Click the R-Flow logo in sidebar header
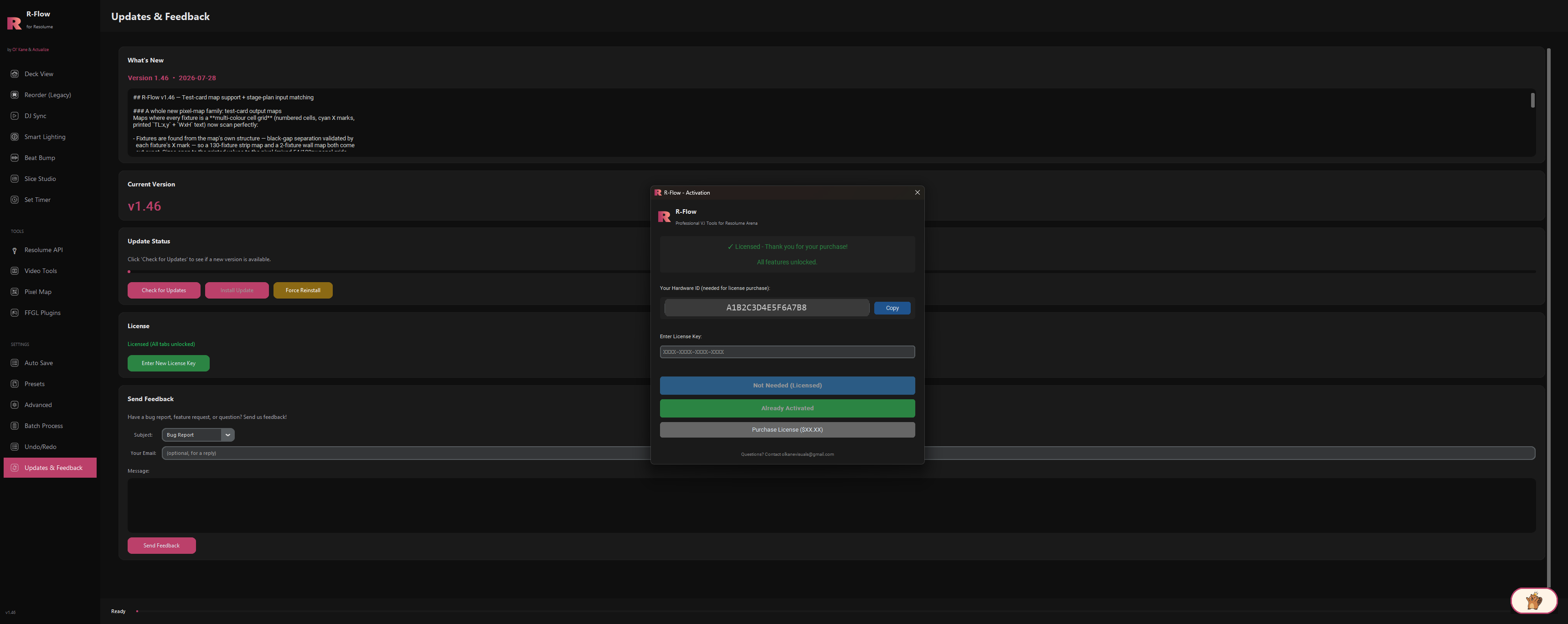This screenshot has height=624, width=1568. [14, 23]
